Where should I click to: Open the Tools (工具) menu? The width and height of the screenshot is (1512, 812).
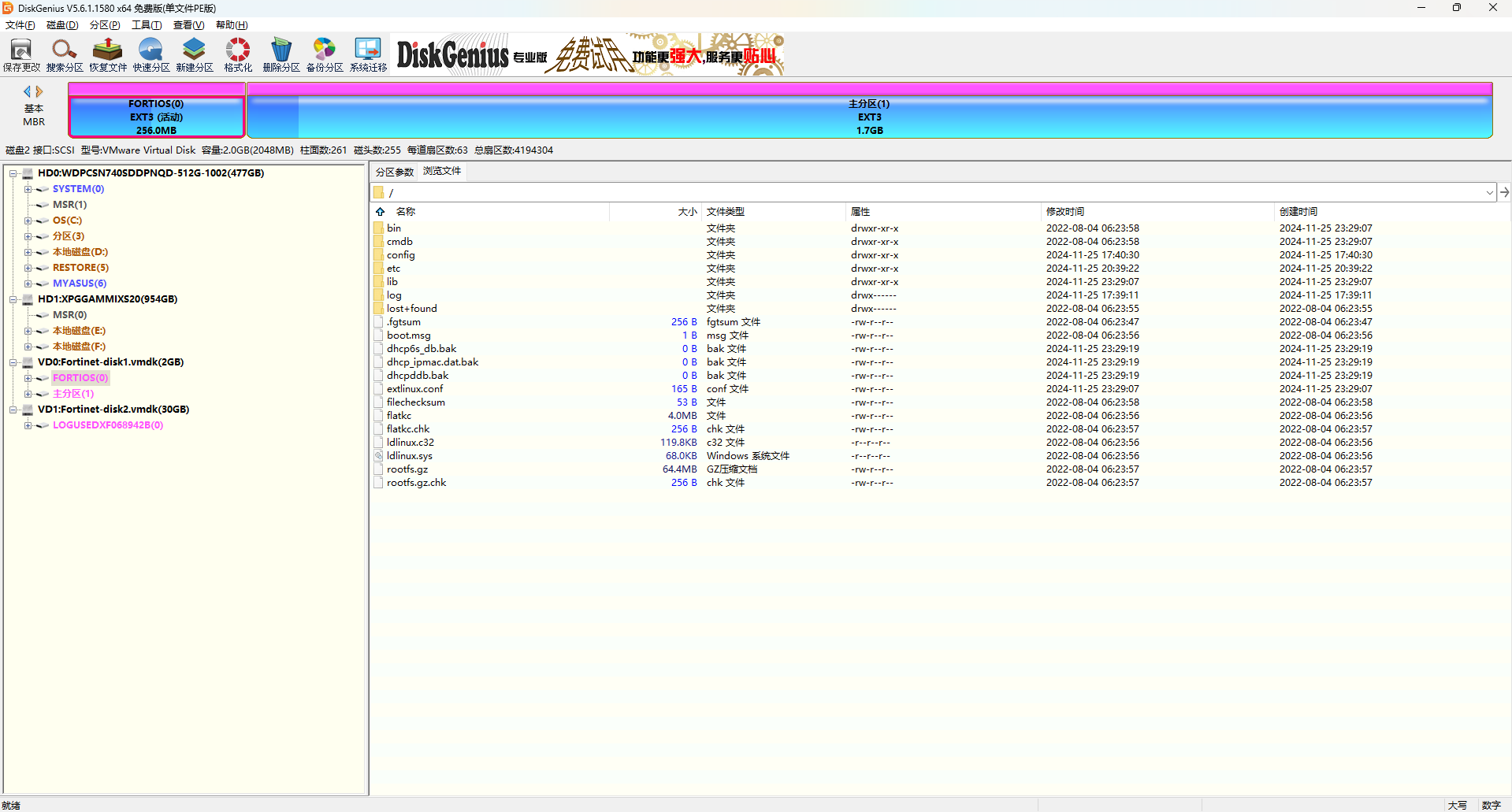pos(146,25)
